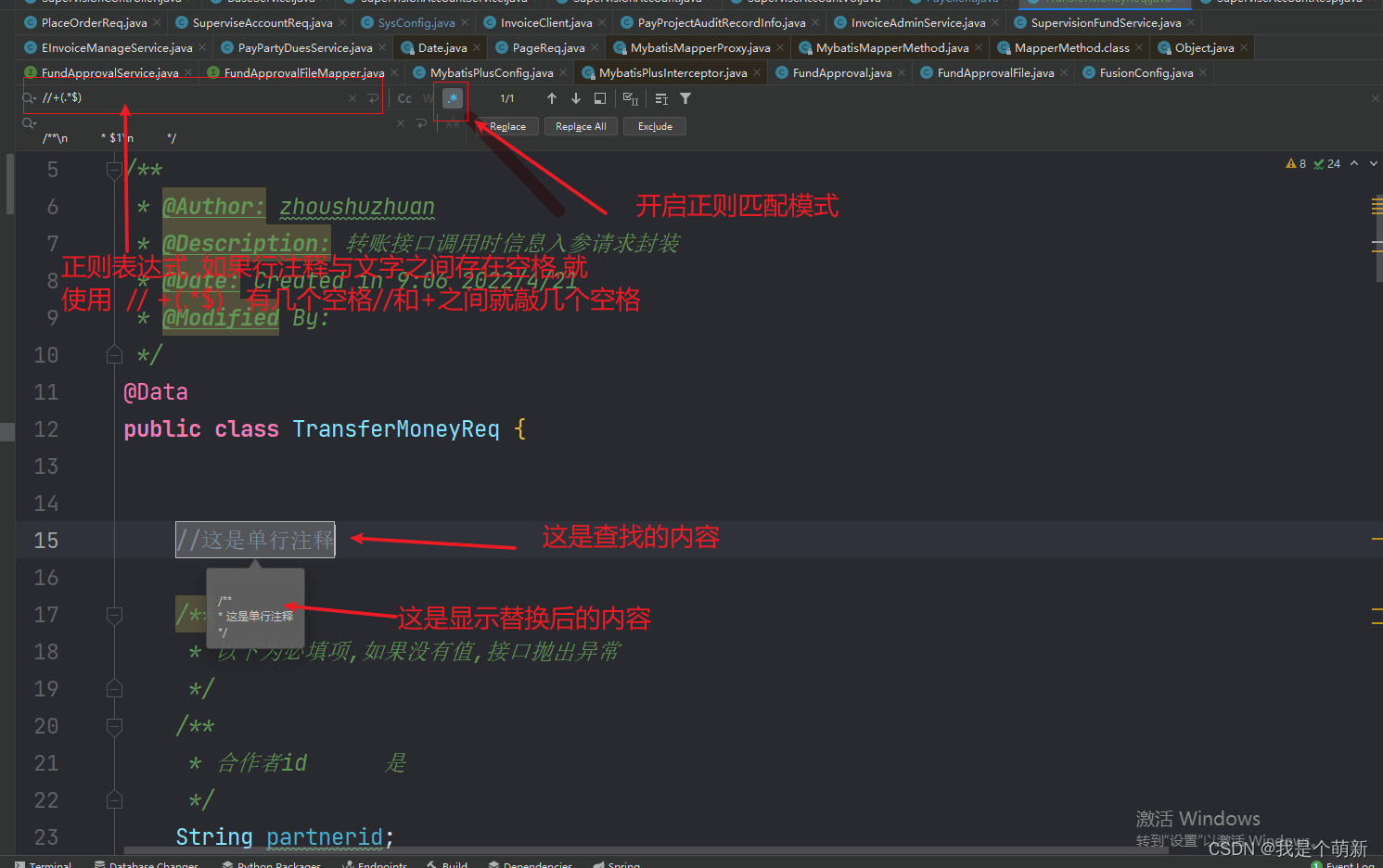Expand the fold marker at line 20

tap(114, 726)
